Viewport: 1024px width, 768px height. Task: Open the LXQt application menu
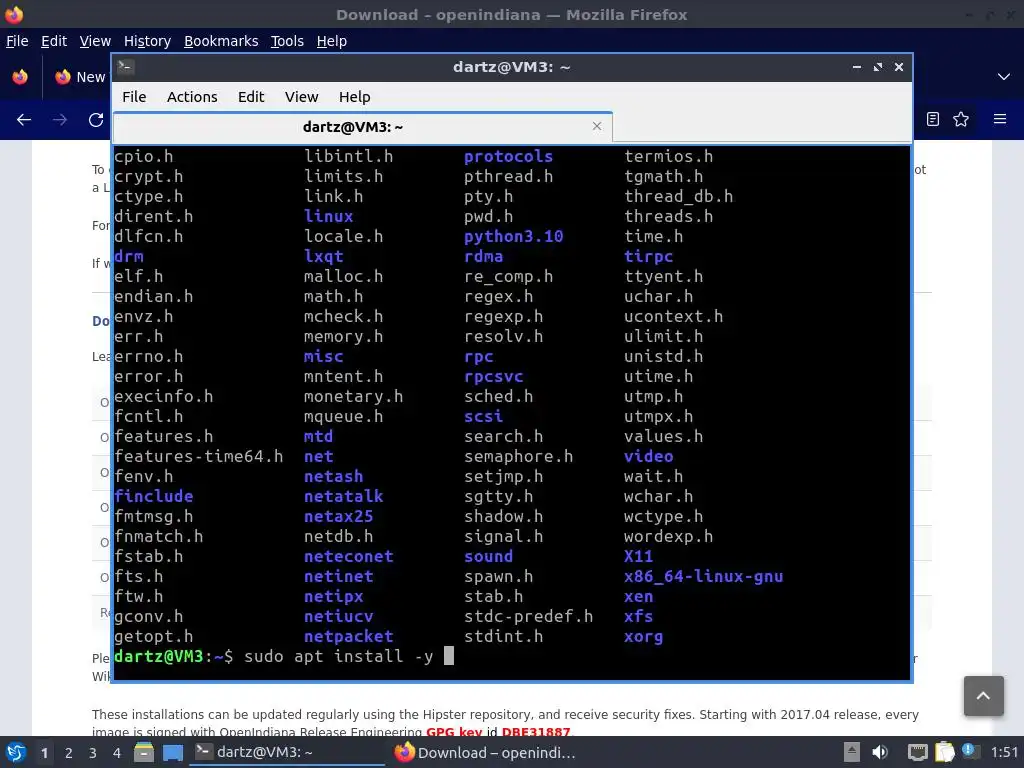pos(16,752)
